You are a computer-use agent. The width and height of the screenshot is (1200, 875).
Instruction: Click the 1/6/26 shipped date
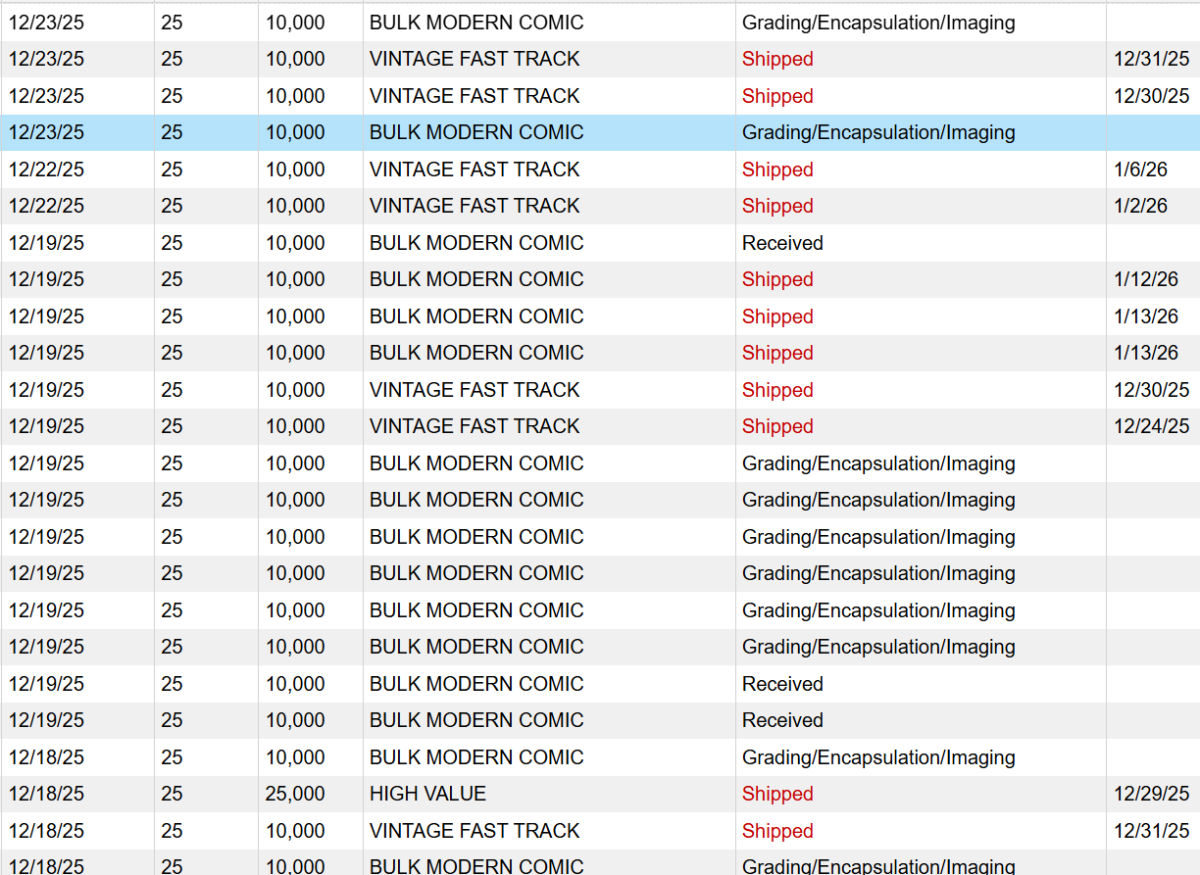(x=1141, y=170)
